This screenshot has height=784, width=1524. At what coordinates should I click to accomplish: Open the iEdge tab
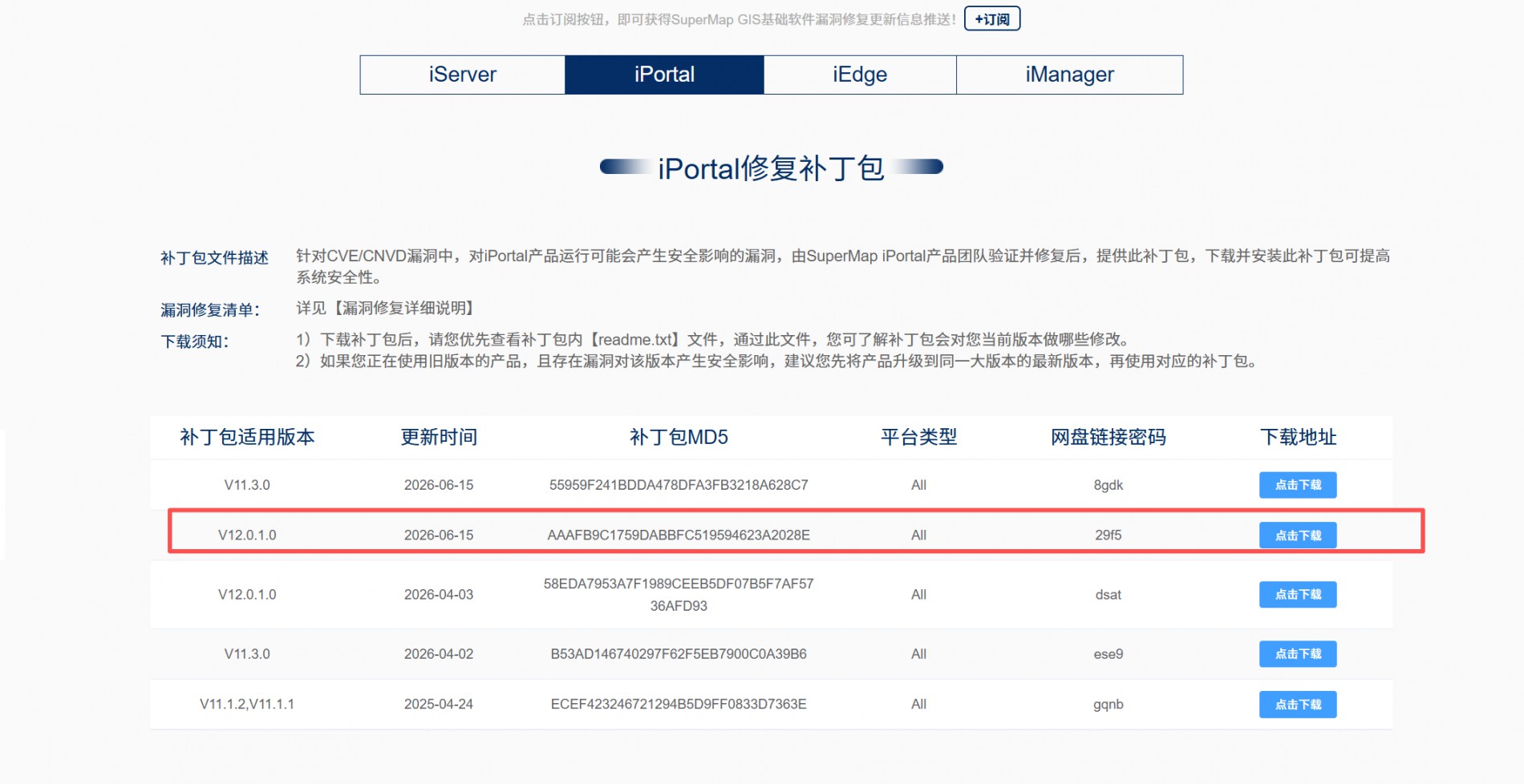[860, 75]
